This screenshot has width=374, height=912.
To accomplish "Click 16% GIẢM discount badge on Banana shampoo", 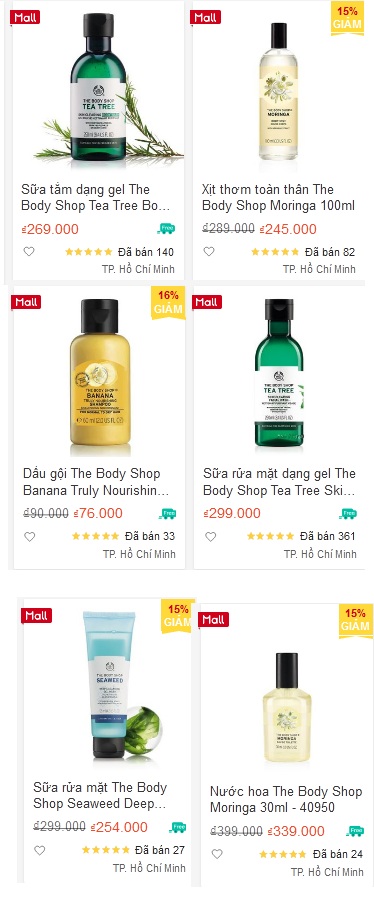I will (x=169, y=302).
